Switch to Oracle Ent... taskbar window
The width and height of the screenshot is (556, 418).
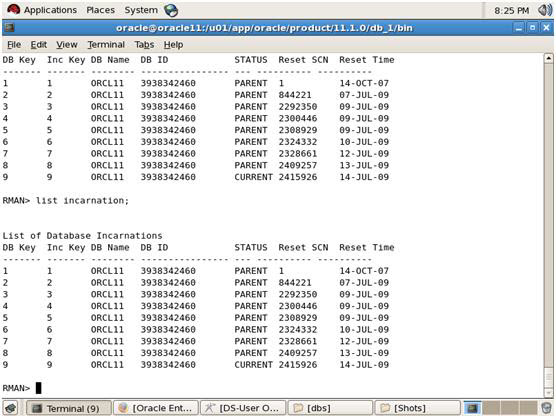tap(156, 408)
